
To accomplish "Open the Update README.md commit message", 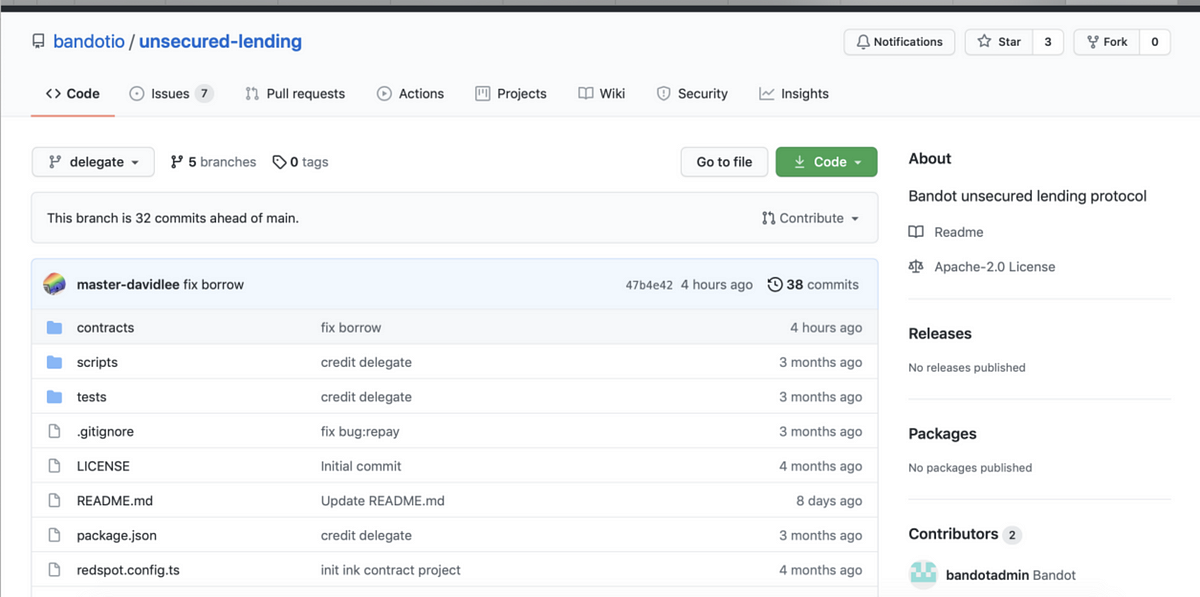I will [x=383, y=501].
